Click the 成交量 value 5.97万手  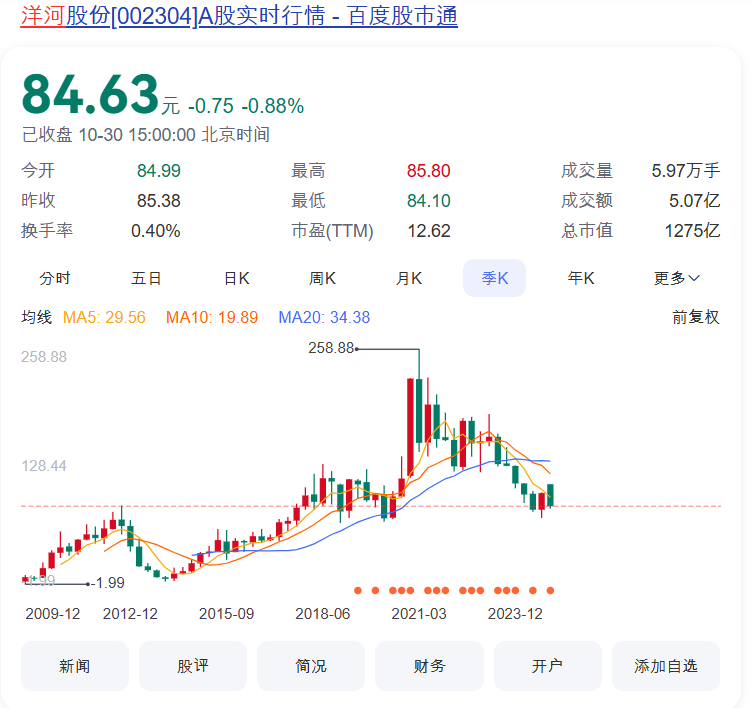(686, 171)
